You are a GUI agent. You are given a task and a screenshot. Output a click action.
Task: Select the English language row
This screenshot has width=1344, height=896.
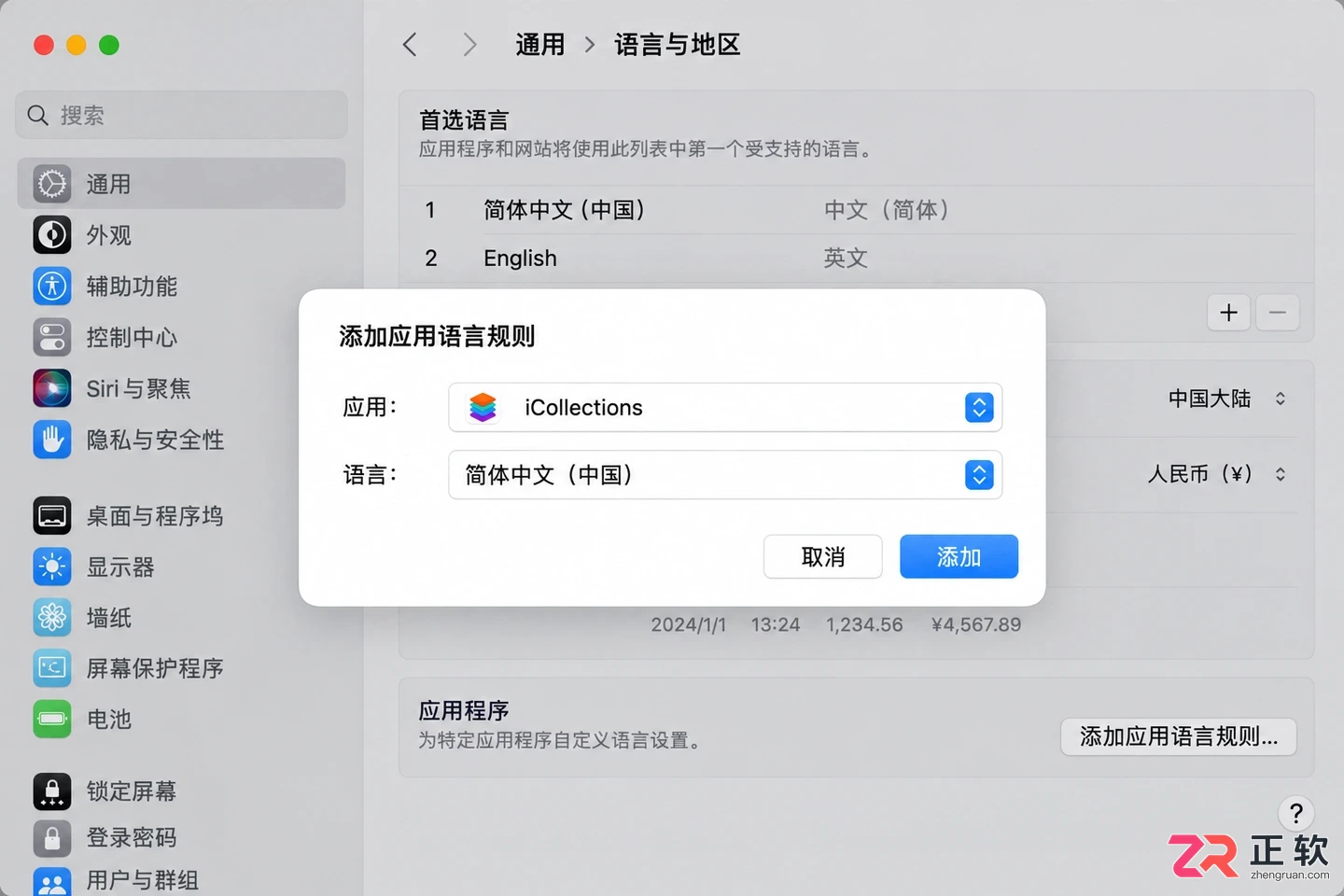click(856, 258)
